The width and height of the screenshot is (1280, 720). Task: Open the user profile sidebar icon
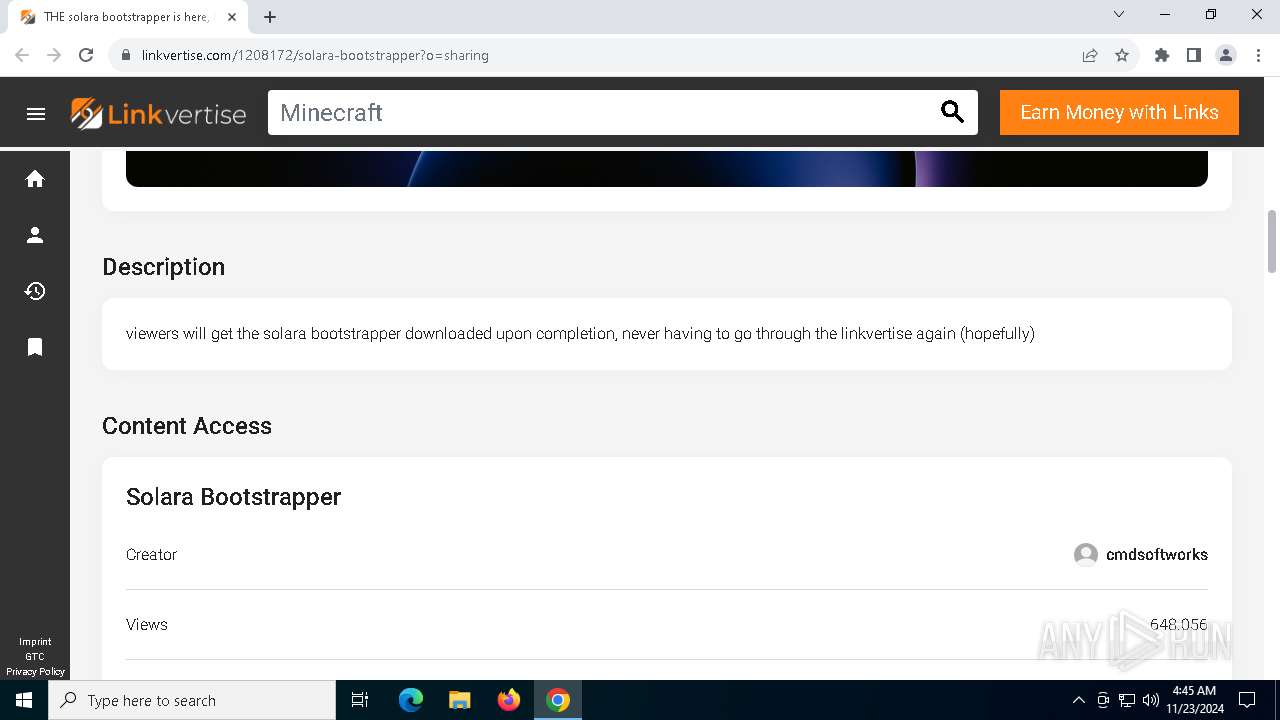click(x=35, y=235)
